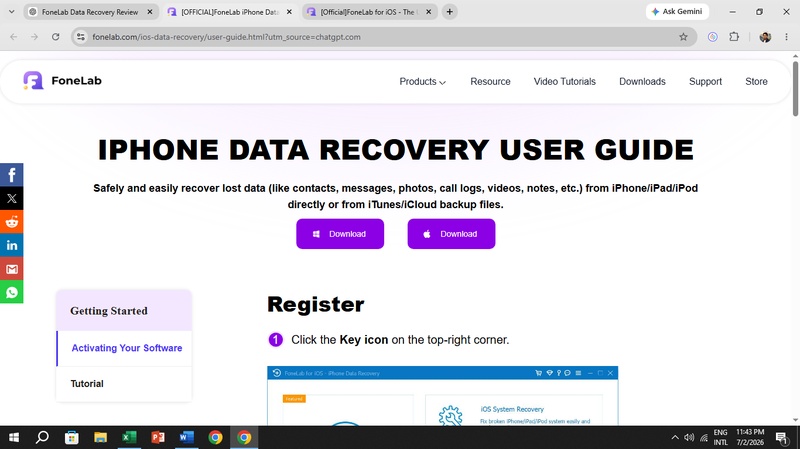This screenshot has height=449, width=800.
Task: Open ENG INTL language indicator
Action: [x=720, y=437]
